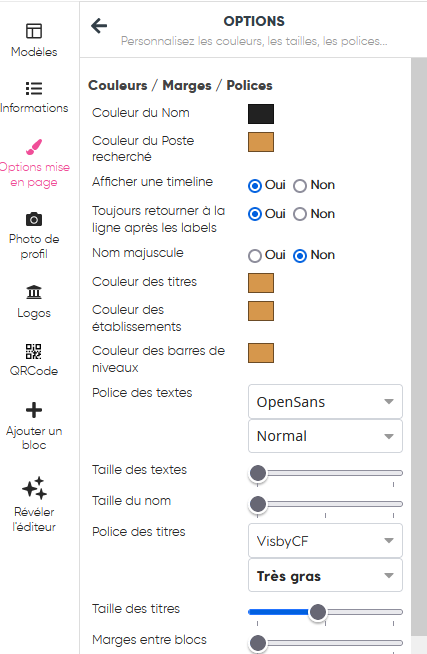Select Non for Toujours retourner à la ligne

click(300, 214)
